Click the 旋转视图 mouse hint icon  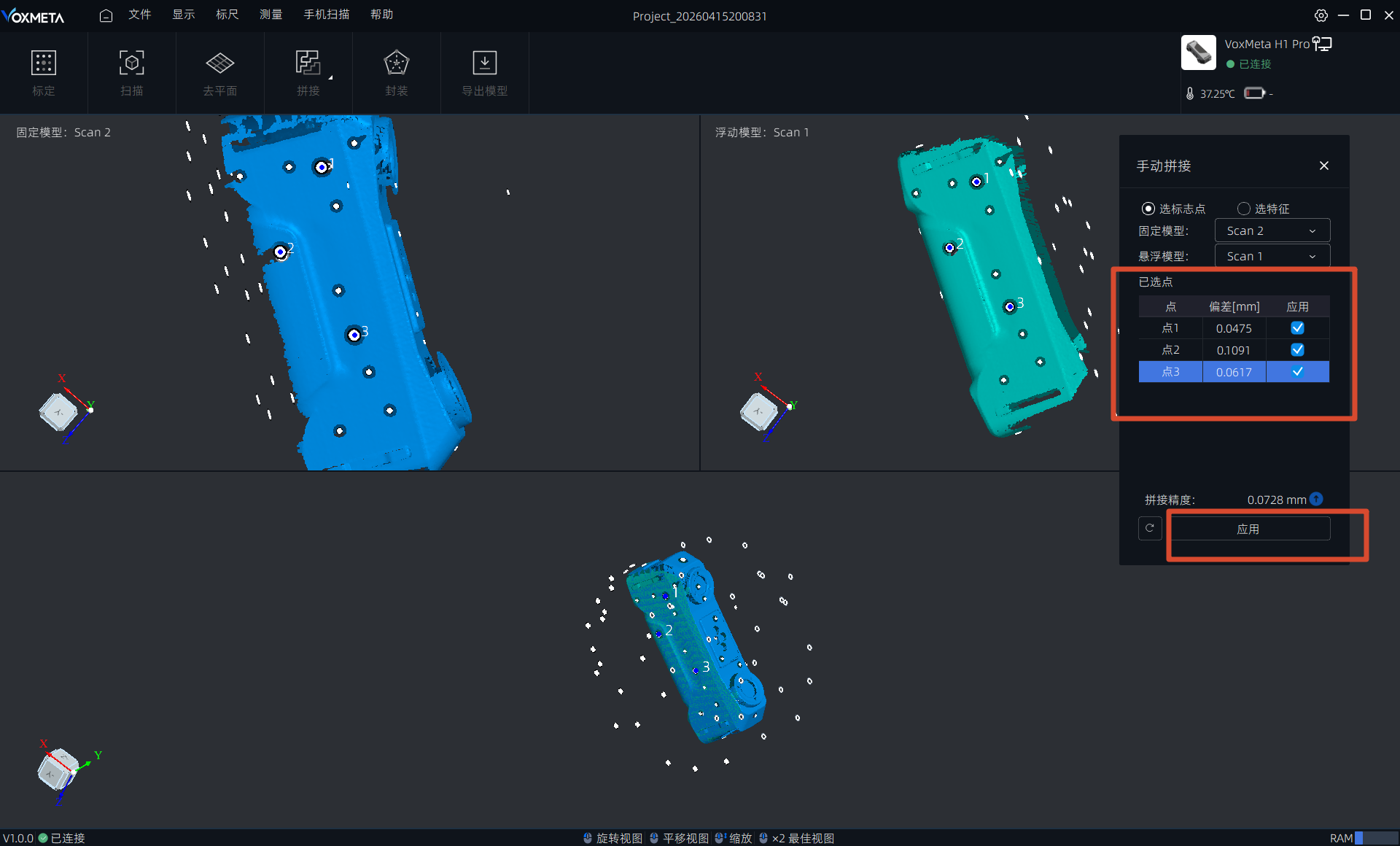coord(588,838)
